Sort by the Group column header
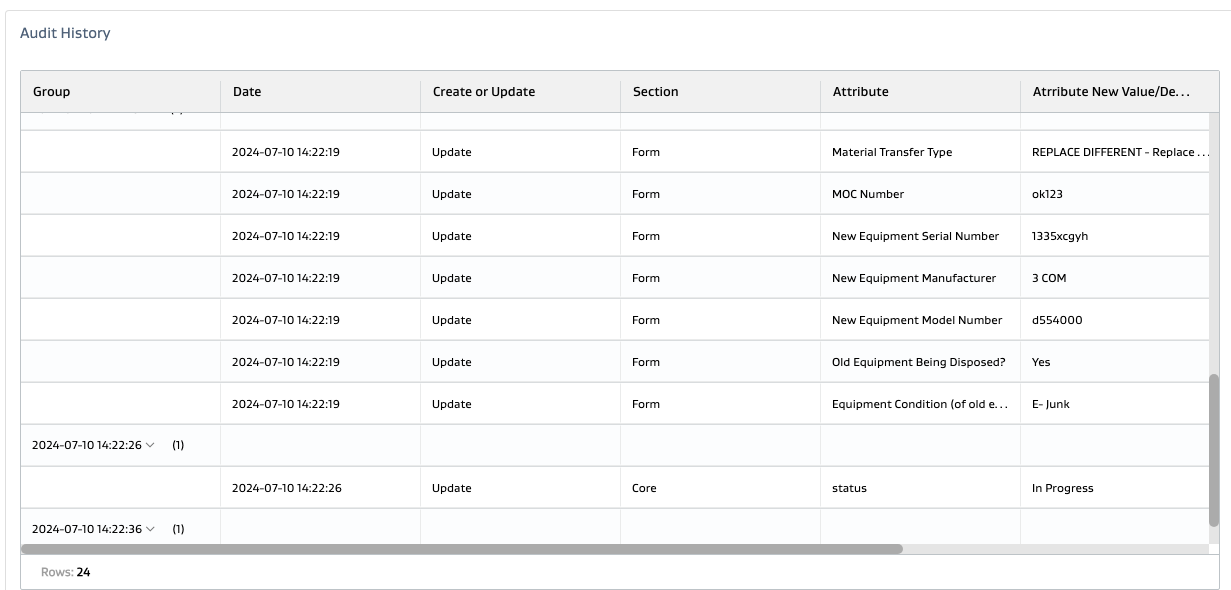 tap(52, 92)
